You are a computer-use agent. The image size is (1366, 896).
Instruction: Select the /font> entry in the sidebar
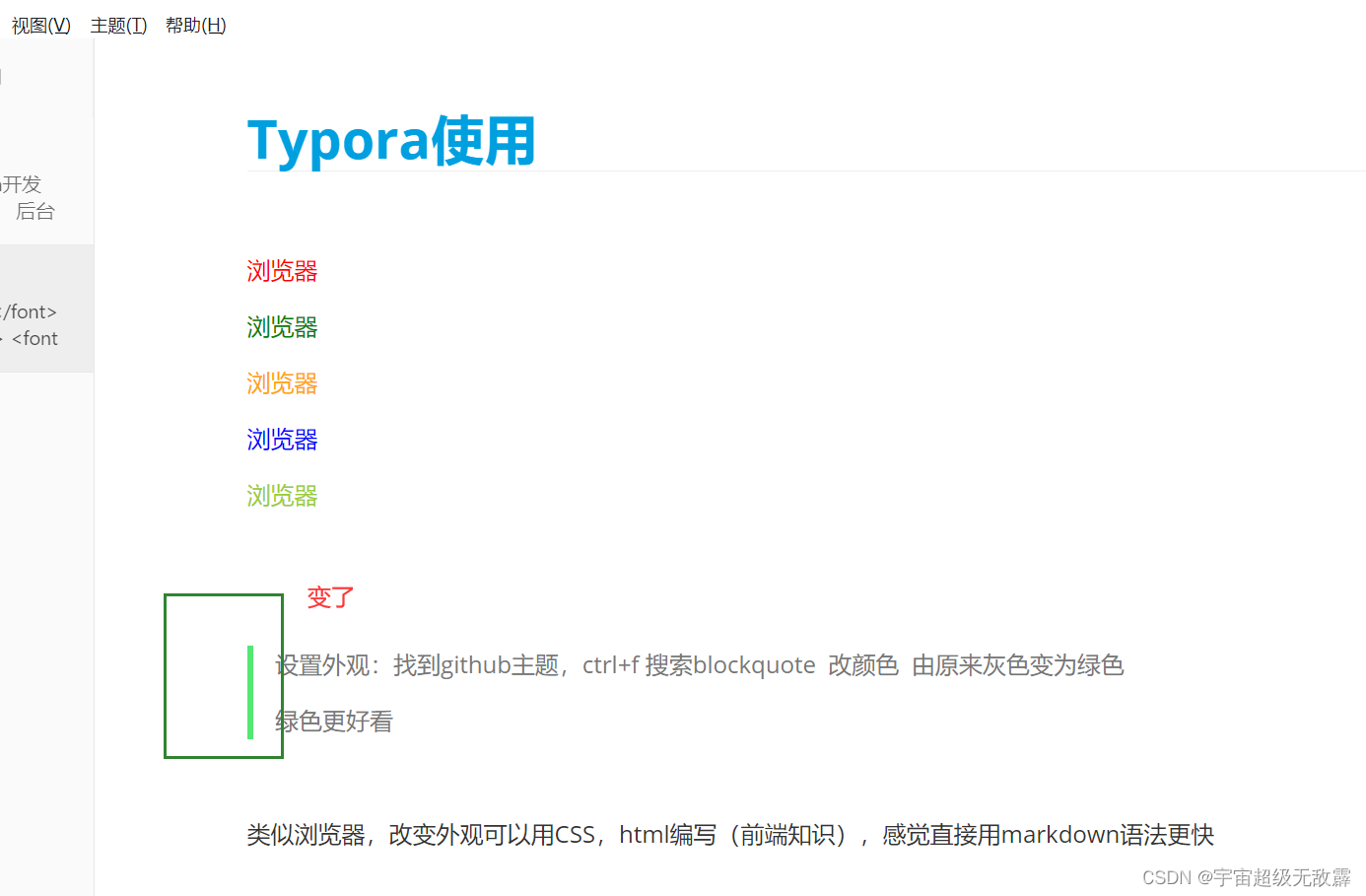30,311
